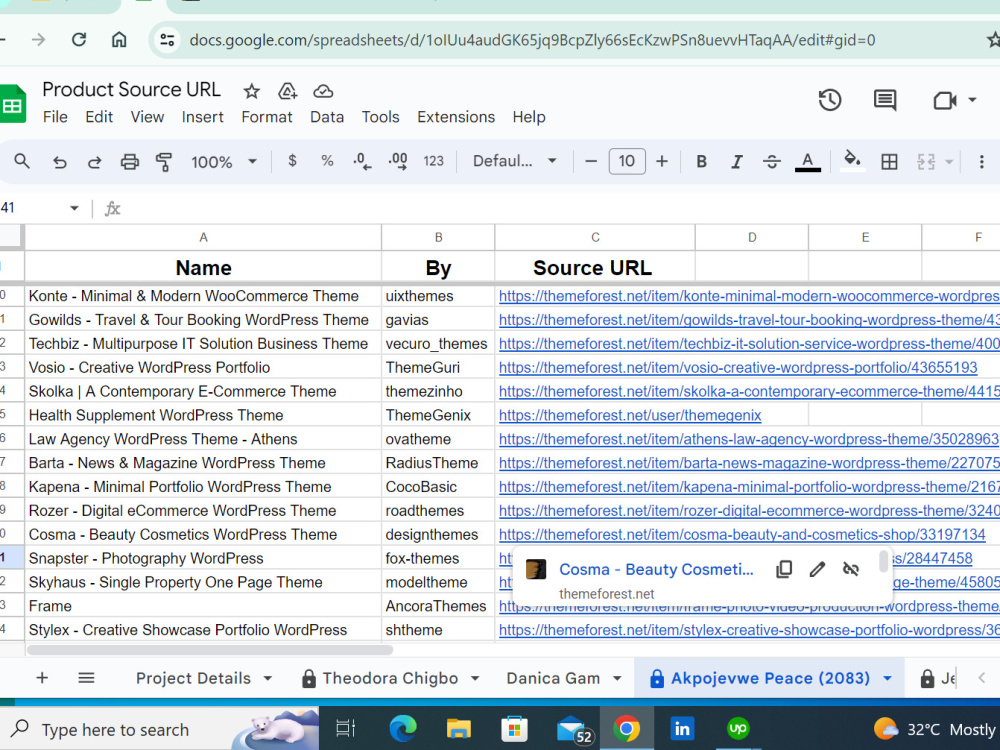Open the Vosio creative wordpress portfolio URL
The width and height of the screenshot is (1000, 750).
[738, 367]
